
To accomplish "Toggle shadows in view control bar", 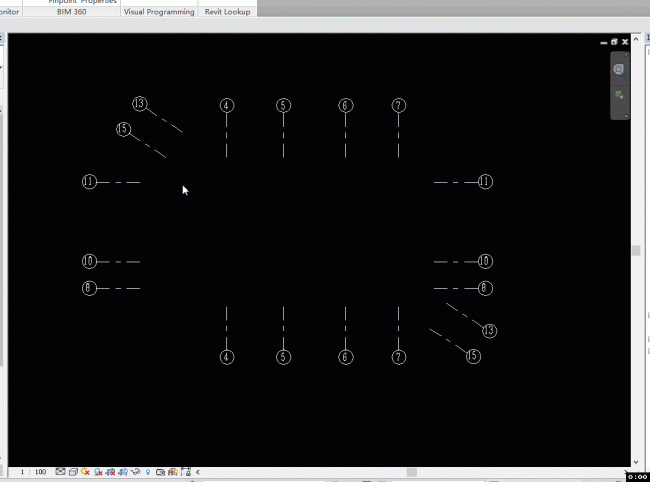I will click(x=97, y=471).
